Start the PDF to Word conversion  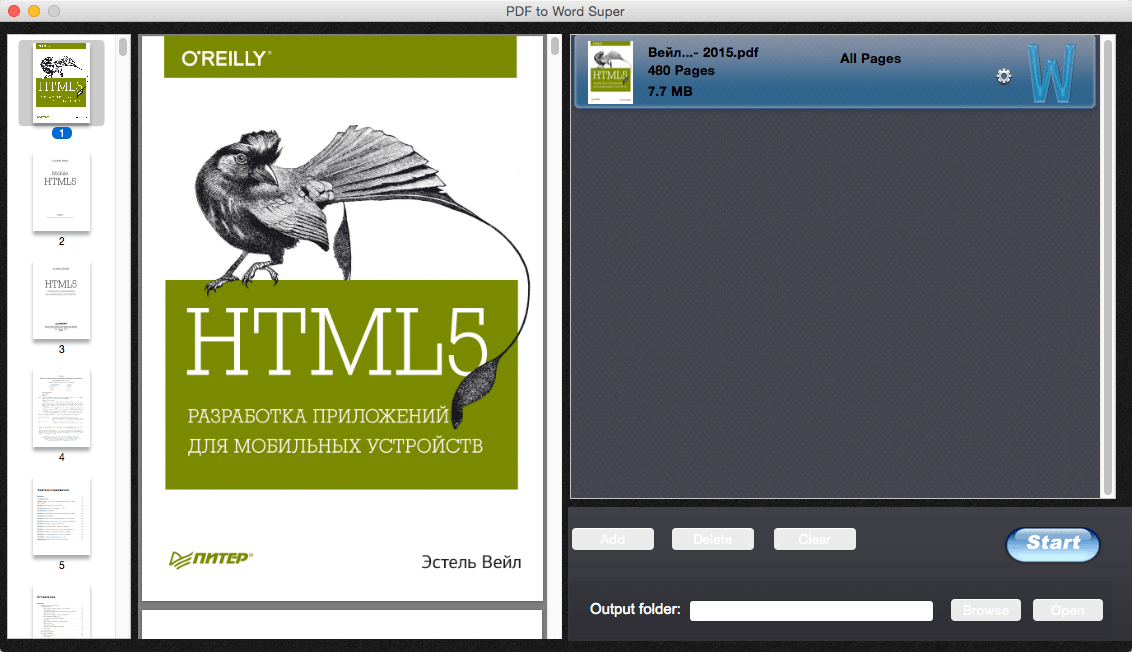click(1053, 544)
